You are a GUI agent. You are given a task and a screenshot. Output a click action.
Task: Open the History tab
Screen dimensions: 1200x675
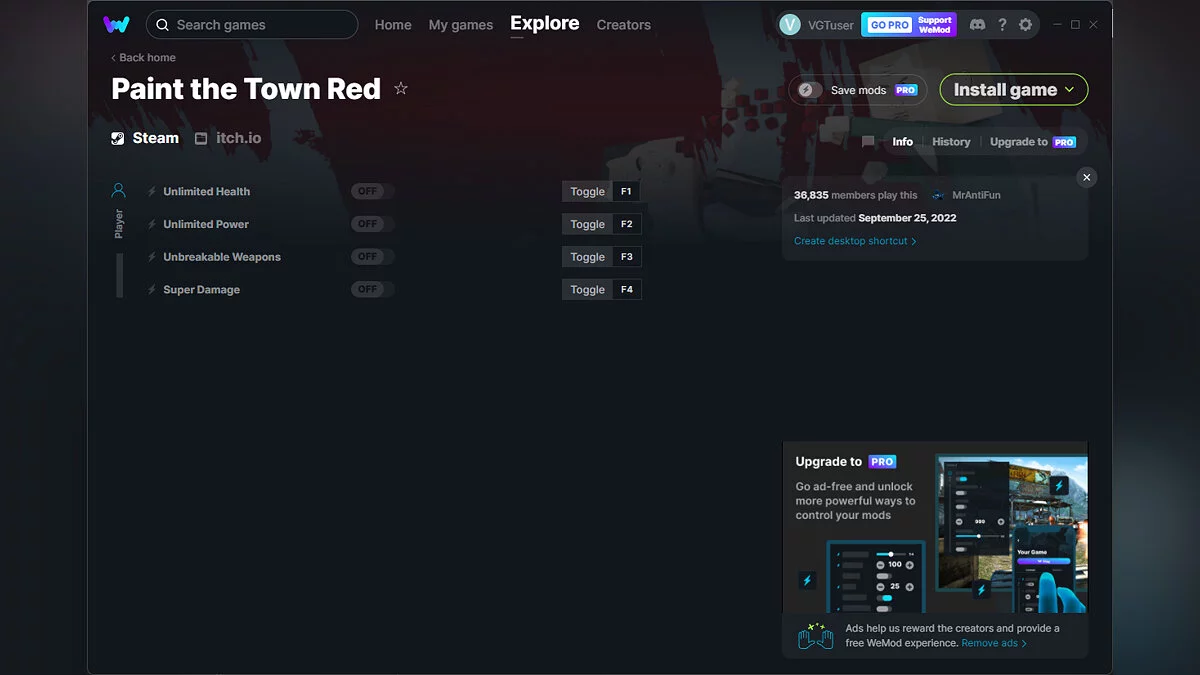pos(951,142)
